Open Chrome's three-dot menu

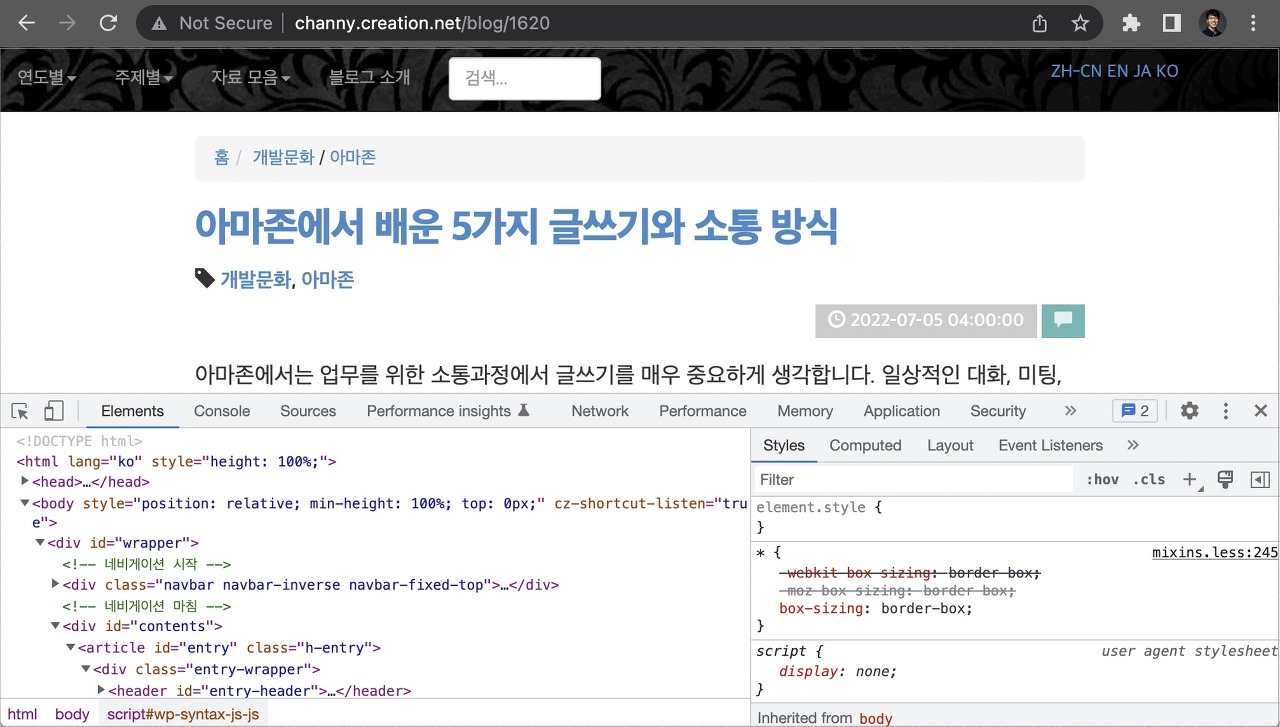coord(1254,23)
